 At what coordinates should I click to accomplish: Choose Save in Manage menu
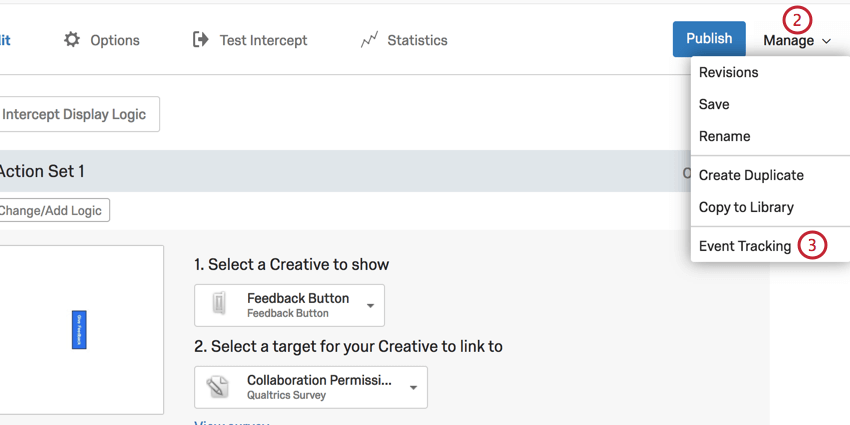click(x=714, y=104)
